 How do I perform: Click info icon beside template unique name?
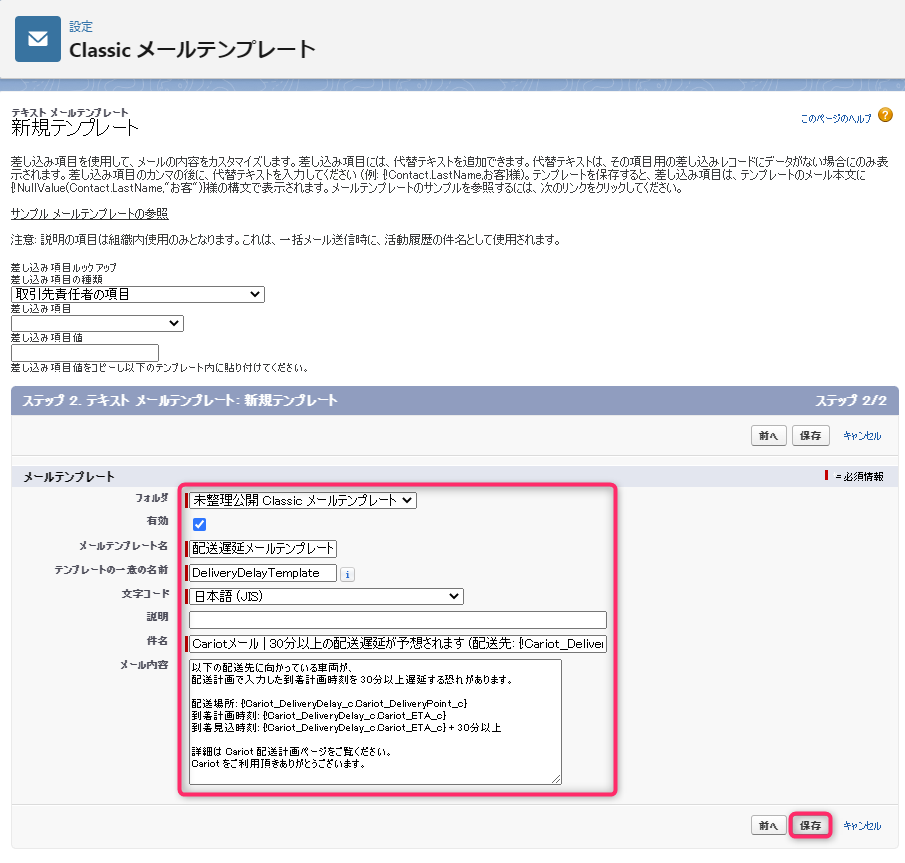347,574
